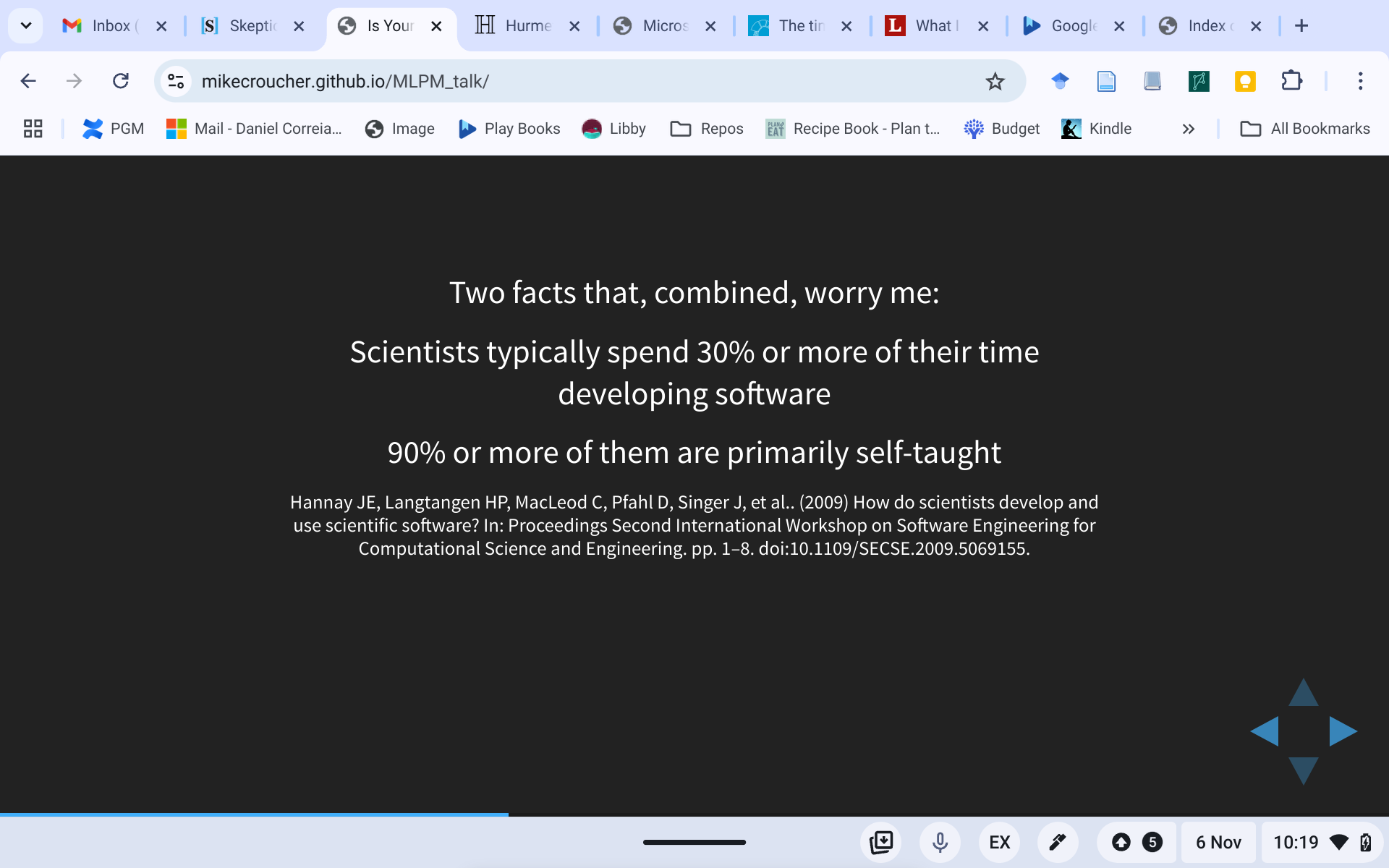
Task: Open the Extensions puzzle icon
Action: pyautogui.click(x=1291, y=81)
